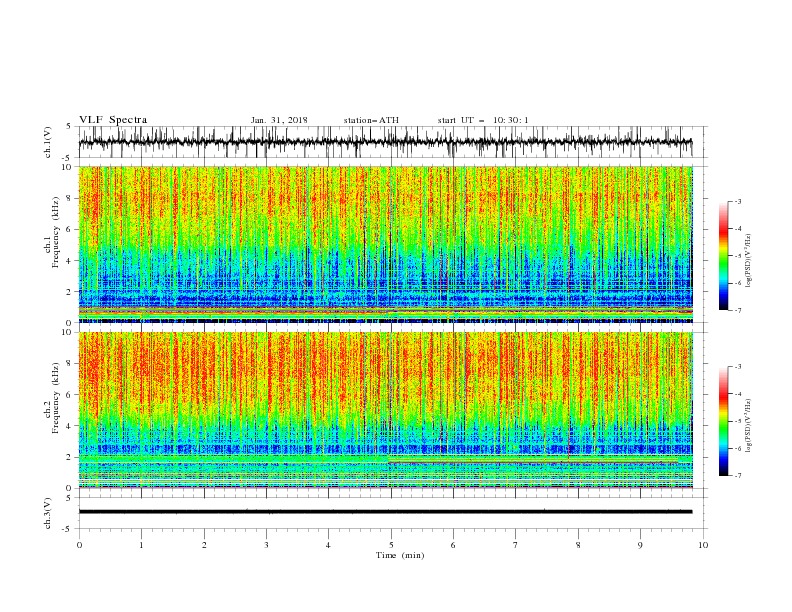Click the ch.2 spectrogram plot area
792x612 pixels.
point(386,410)
